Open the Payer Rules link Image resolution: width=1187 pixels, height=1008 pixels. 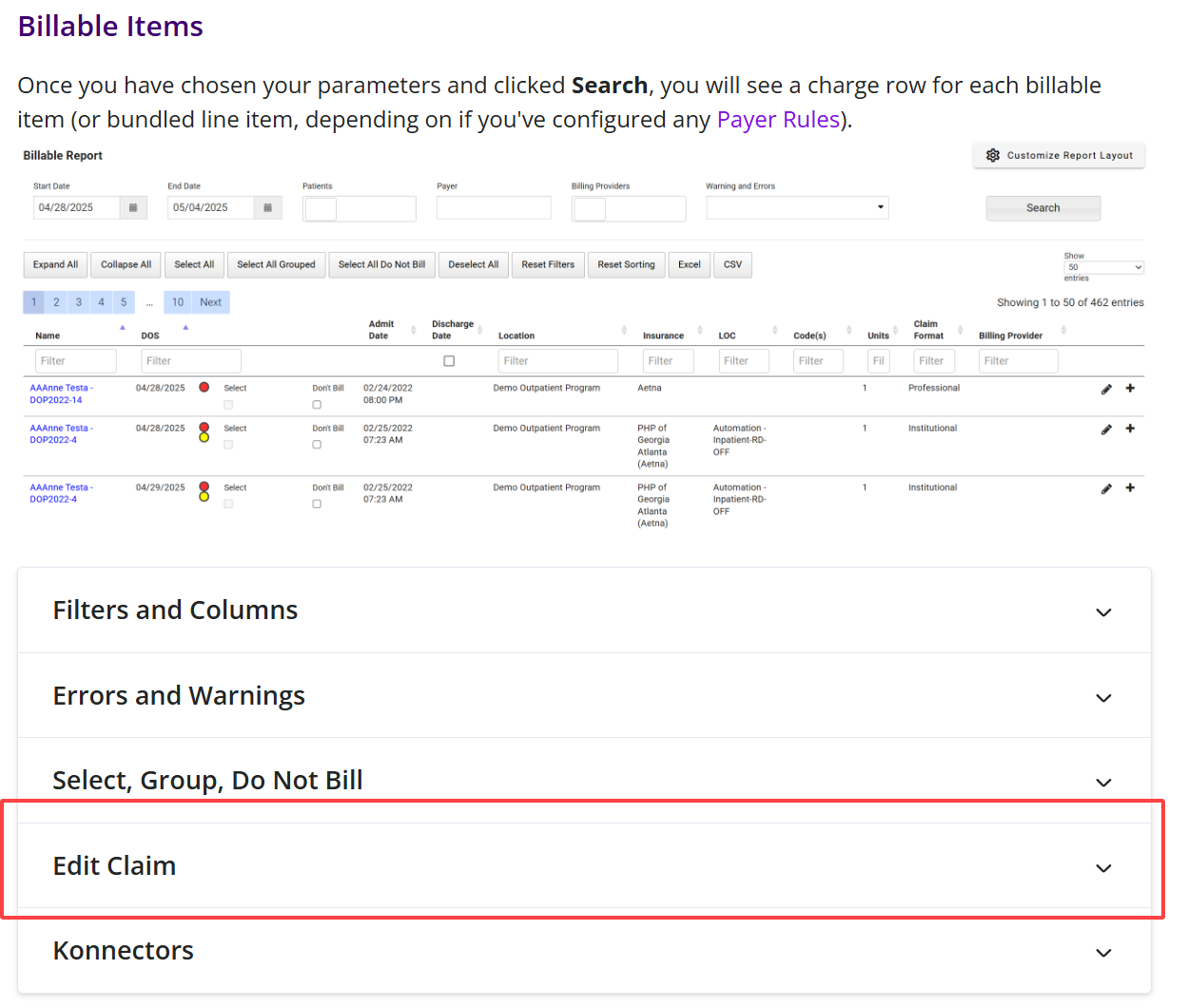click(x=778, y=120)
